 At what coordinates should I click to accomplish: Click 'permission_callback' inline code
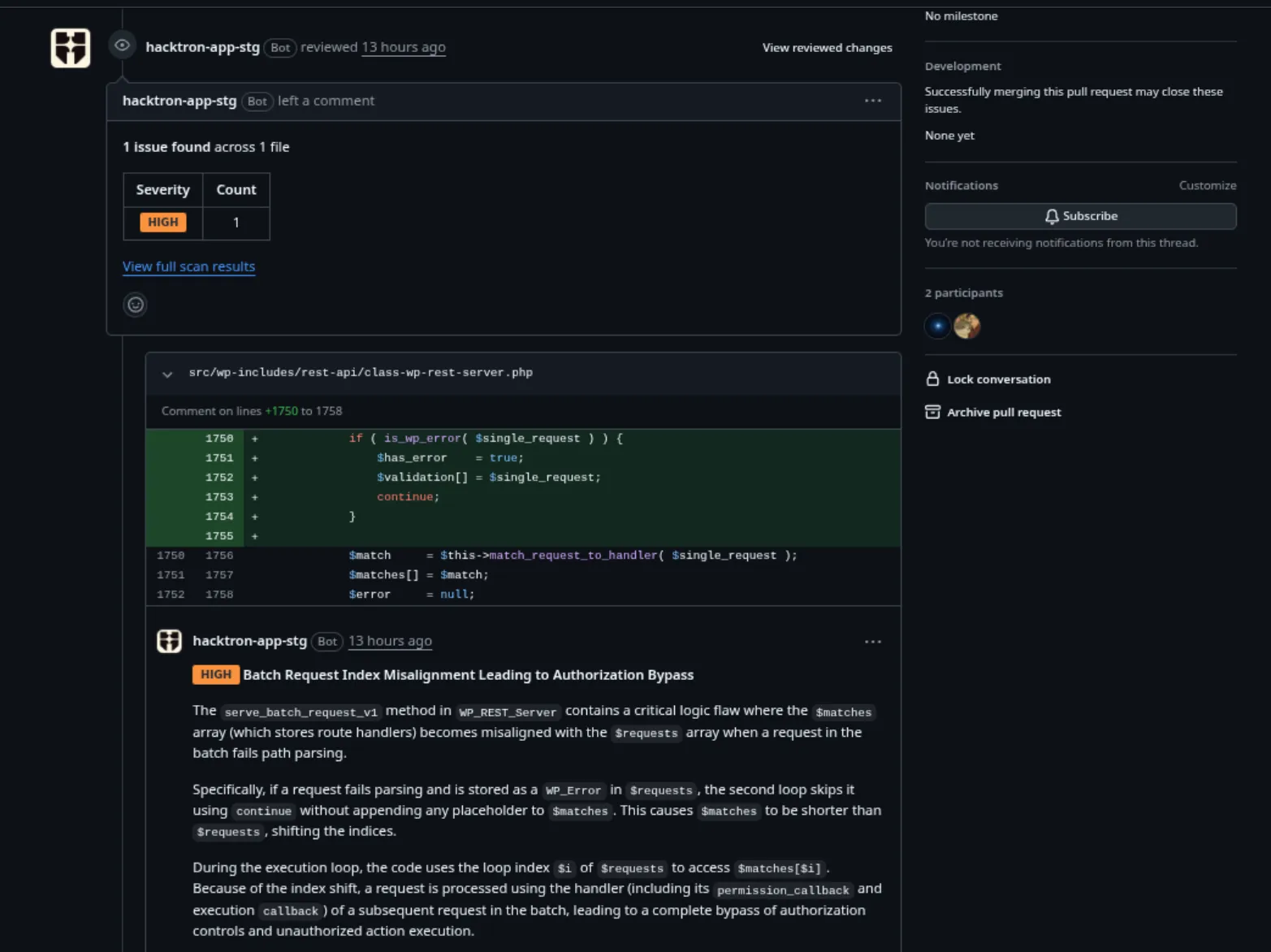(x=783, y=890)
